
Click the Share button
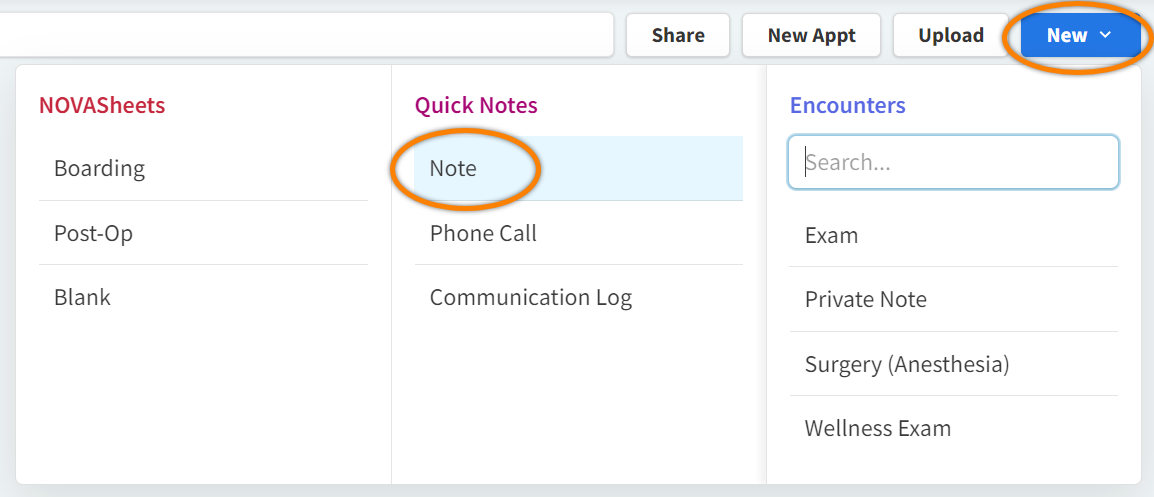tap(678, 35)
